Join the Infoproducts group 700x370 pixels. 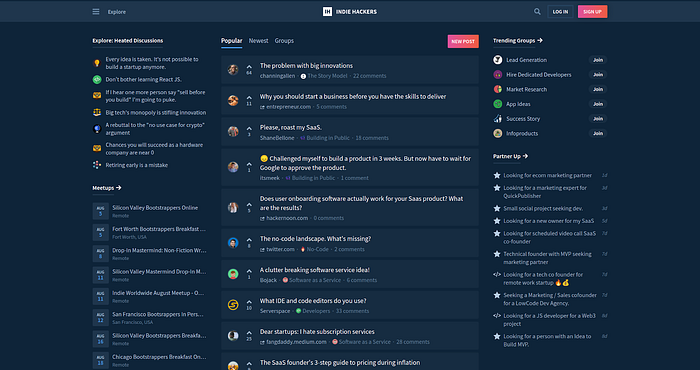tap(598, 133)
